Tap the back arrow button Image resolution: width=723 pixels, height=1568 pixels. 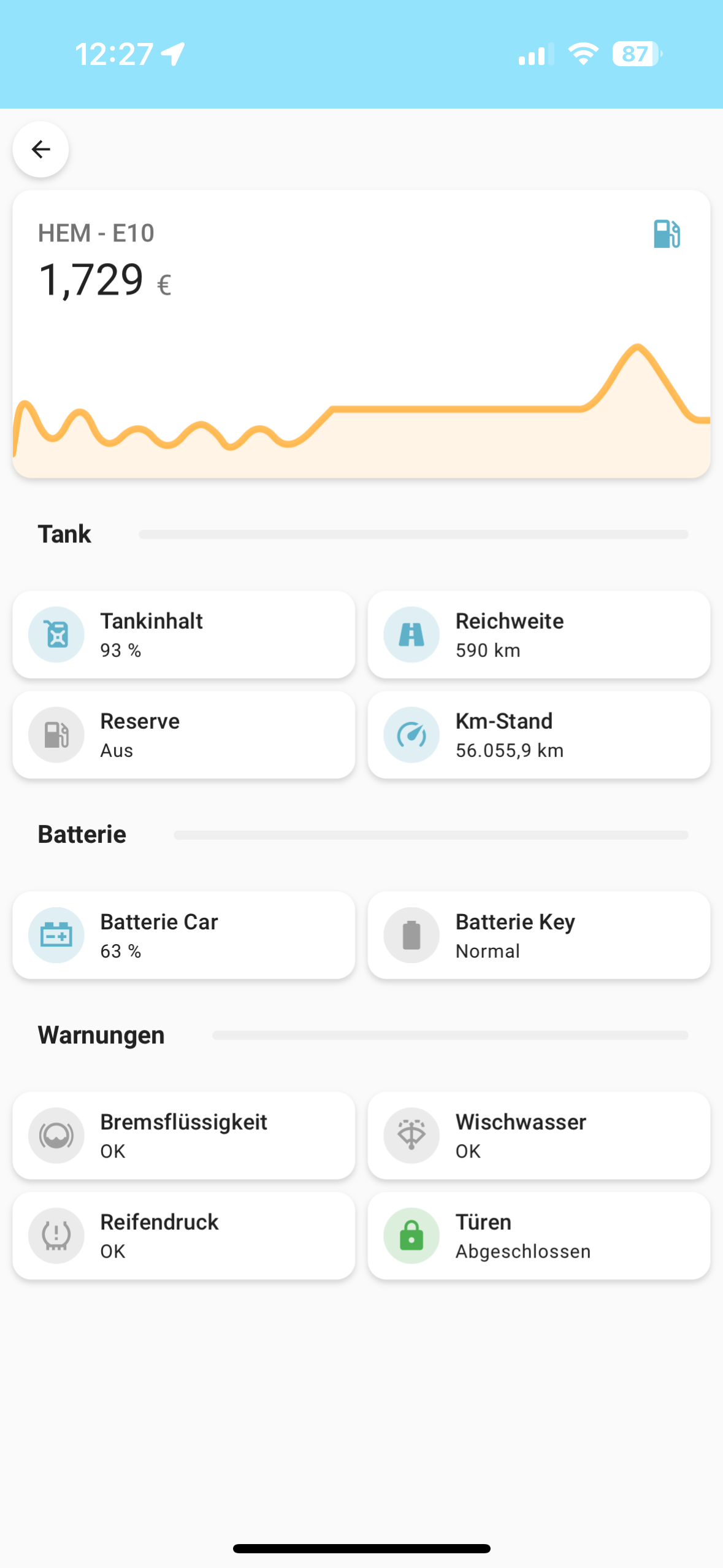(x=40, y=149)
